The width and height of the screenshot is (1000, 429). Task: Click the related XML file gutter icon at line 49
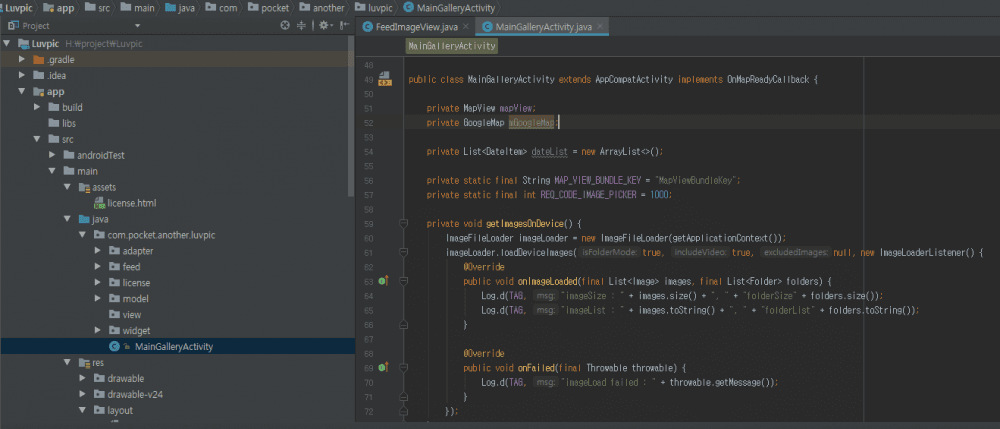385,80
